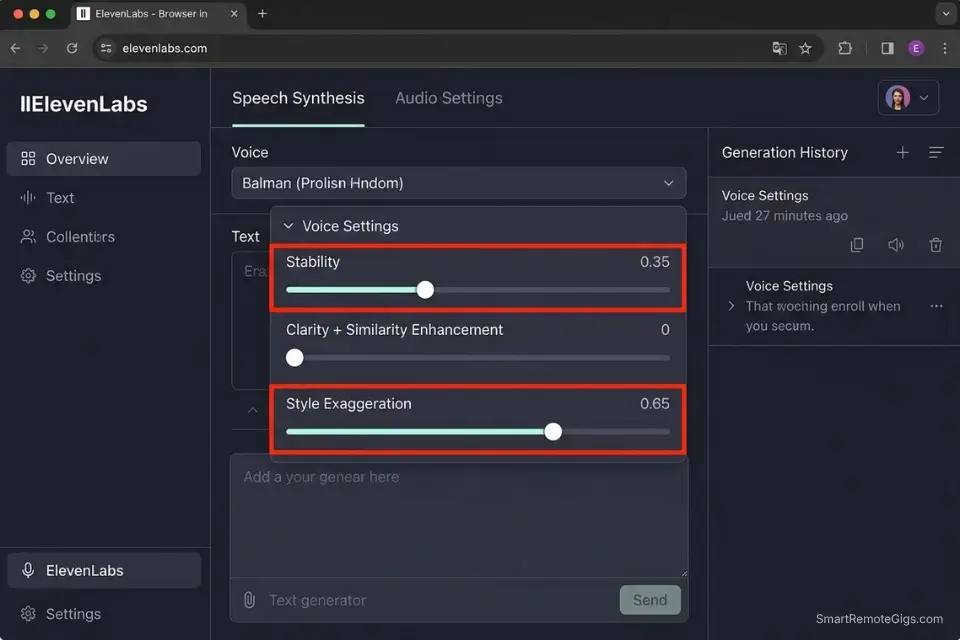Open the user avatar account menu
Image resolution: width=960 pixels, height=640 pixels.
pos(908,98)
